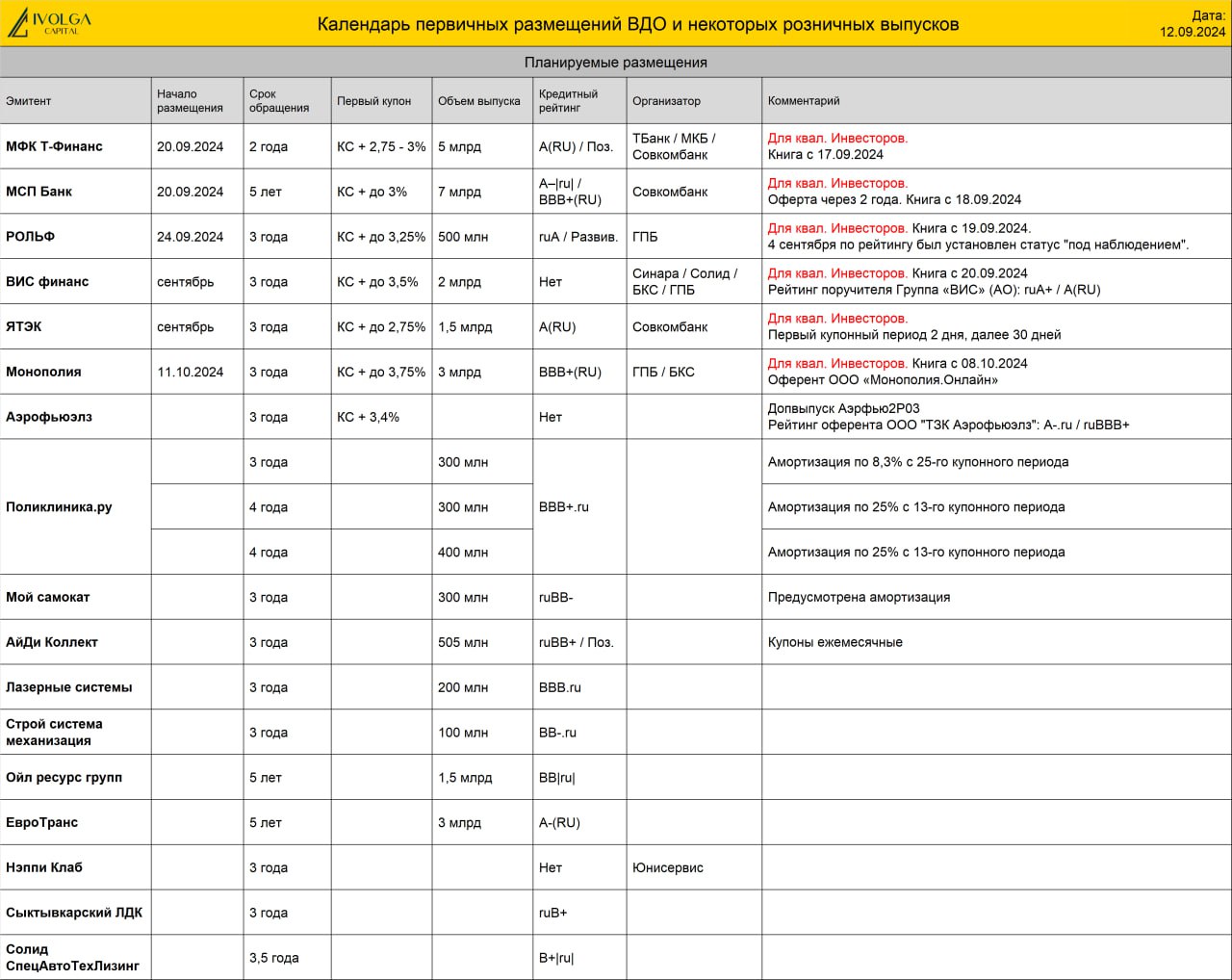
Task: Click the rating 'A-(RU)'
Action: (x=559, y=822)
